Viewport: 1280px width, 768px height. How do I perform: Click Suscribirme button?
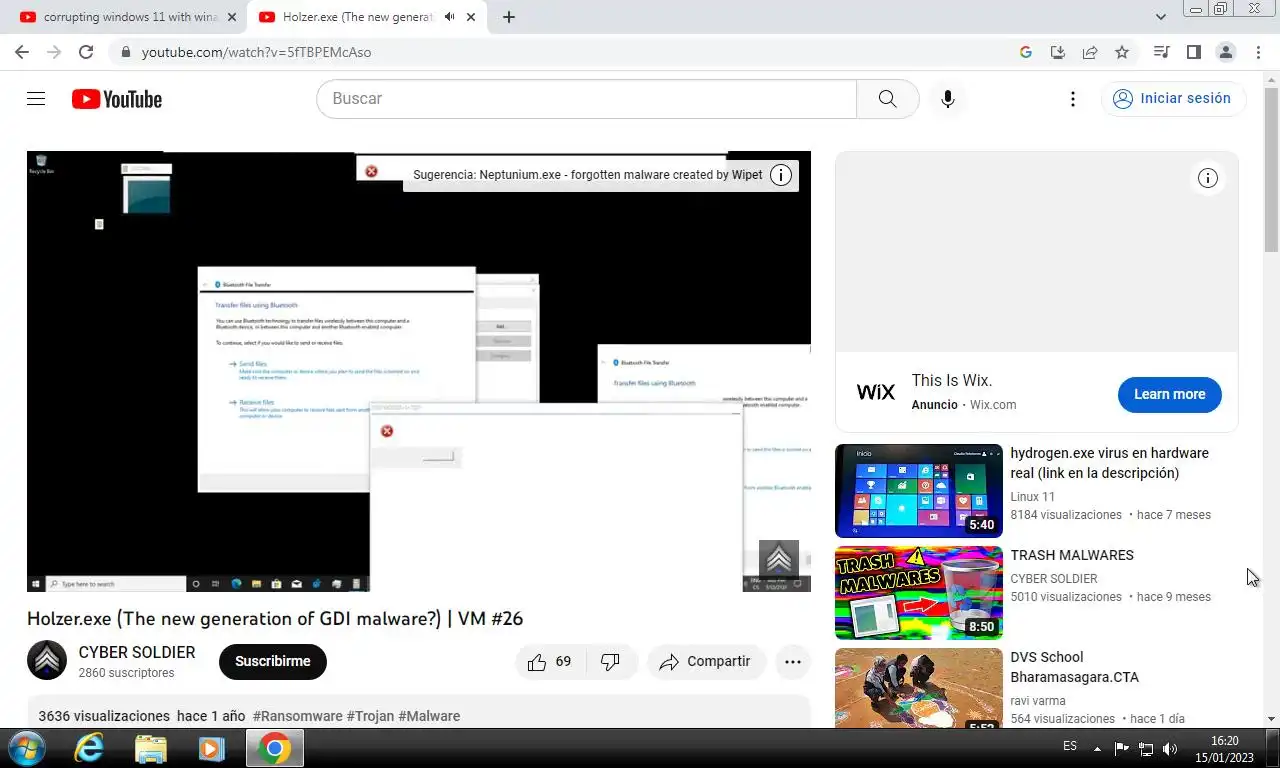pyautogui.click(x=273, y=661)
